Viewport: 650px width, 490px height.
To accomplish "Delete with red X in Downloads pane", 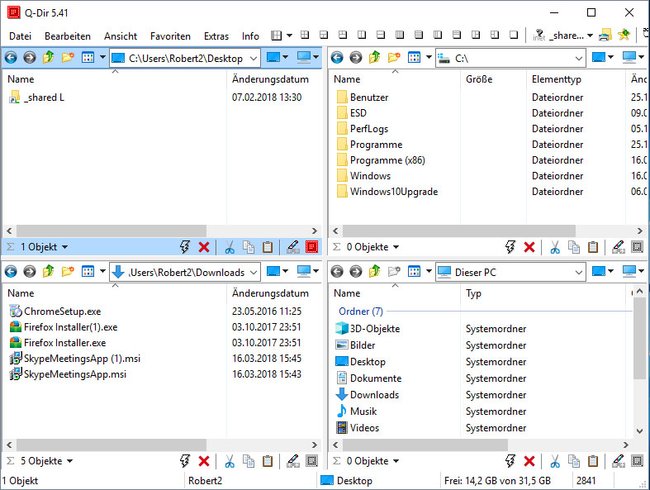I will point(204,461).
